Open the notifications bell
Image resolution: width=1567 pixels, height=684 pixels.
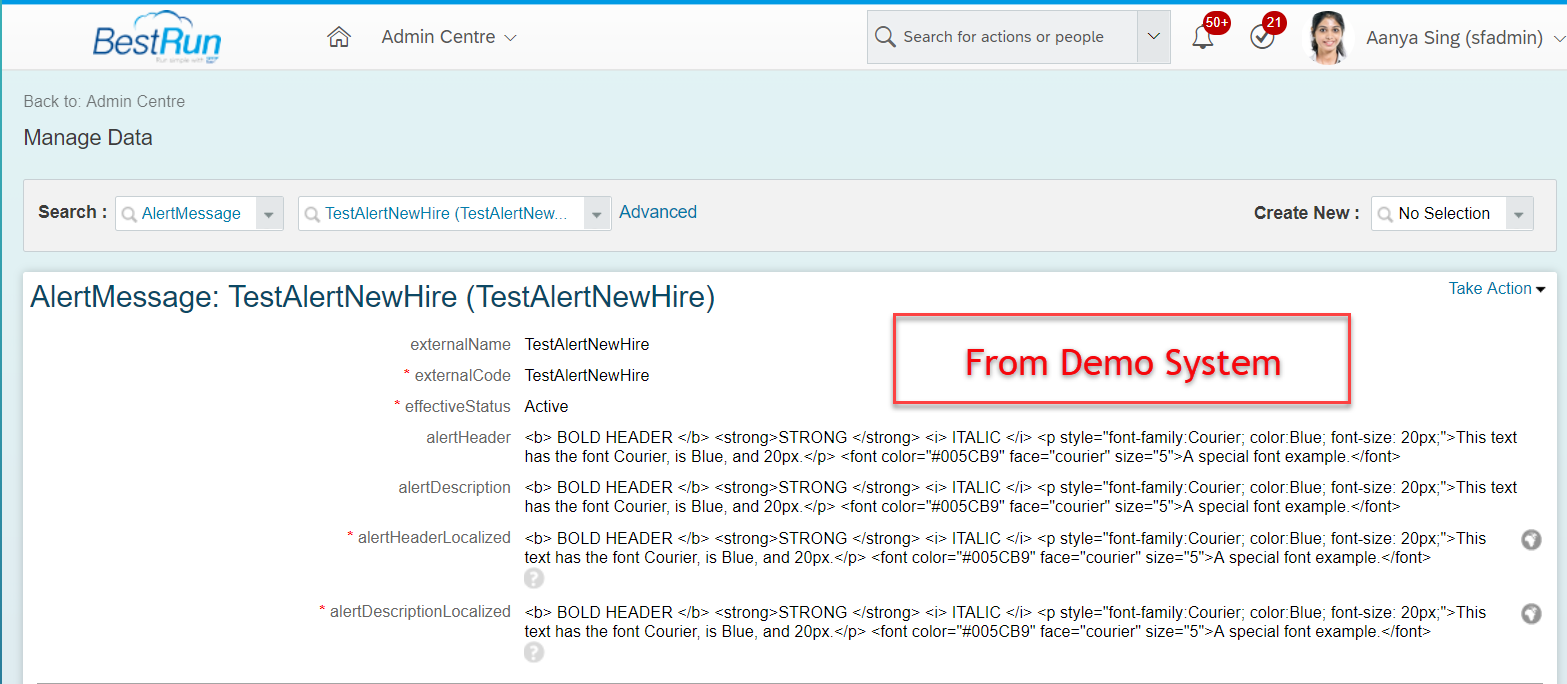tap(1203, 38)
